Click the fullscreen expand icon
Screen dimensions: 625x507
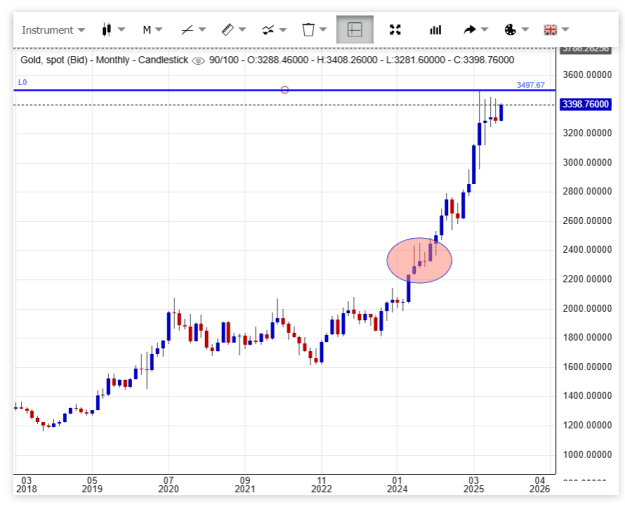tap(395, 29)
